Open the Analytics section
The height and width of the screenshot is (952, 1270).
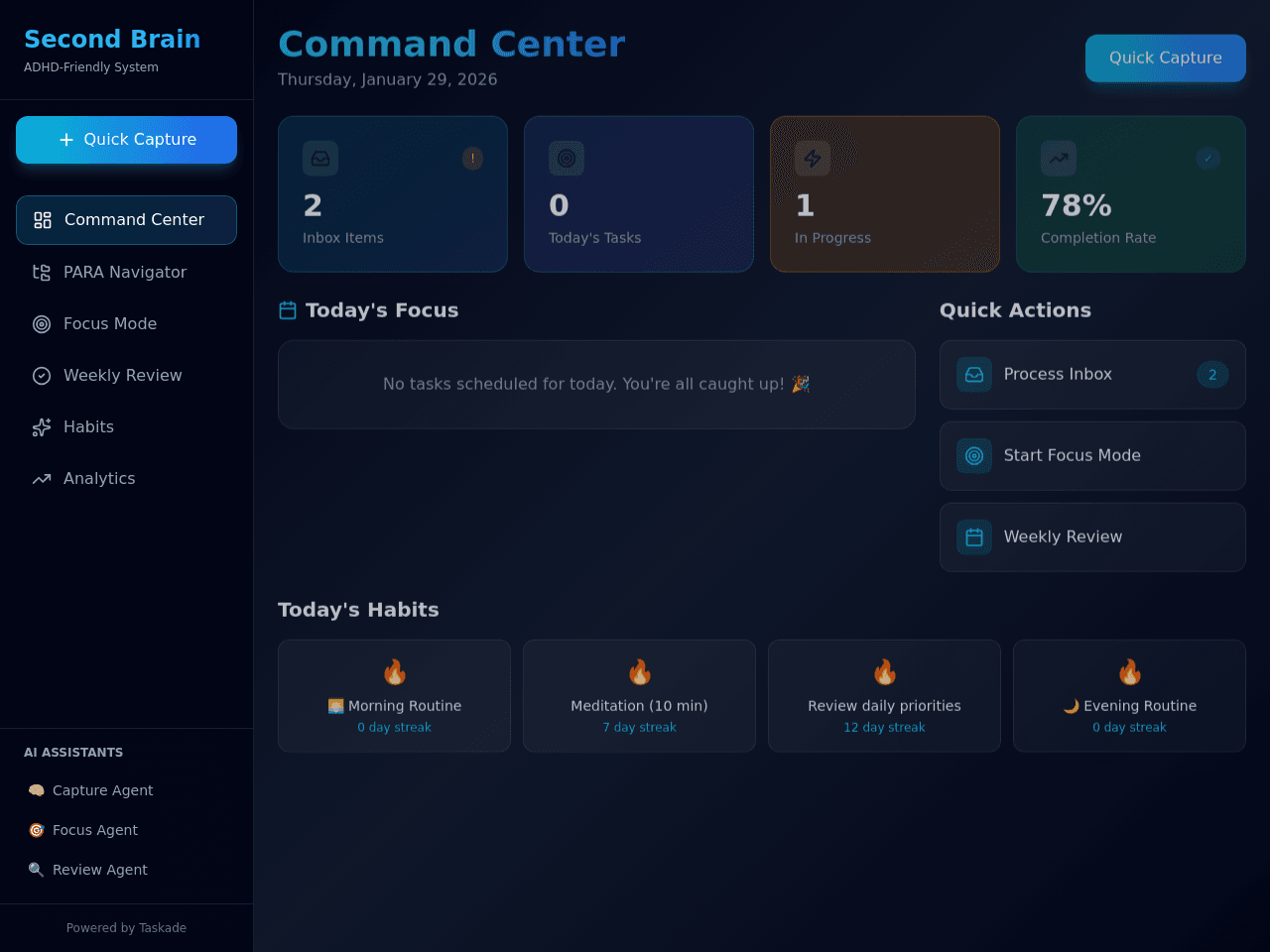(x=126, y=478)
